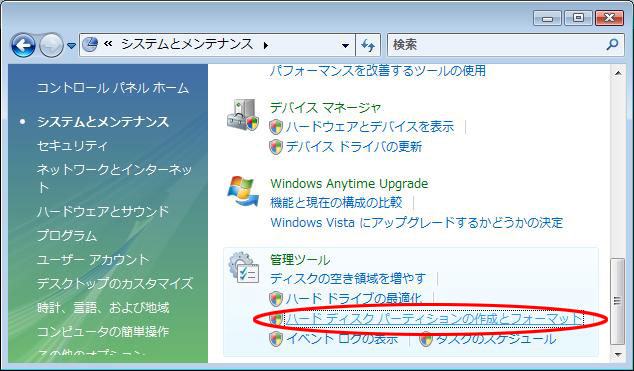Open the address bar history dropdown

tap(345, 45)
